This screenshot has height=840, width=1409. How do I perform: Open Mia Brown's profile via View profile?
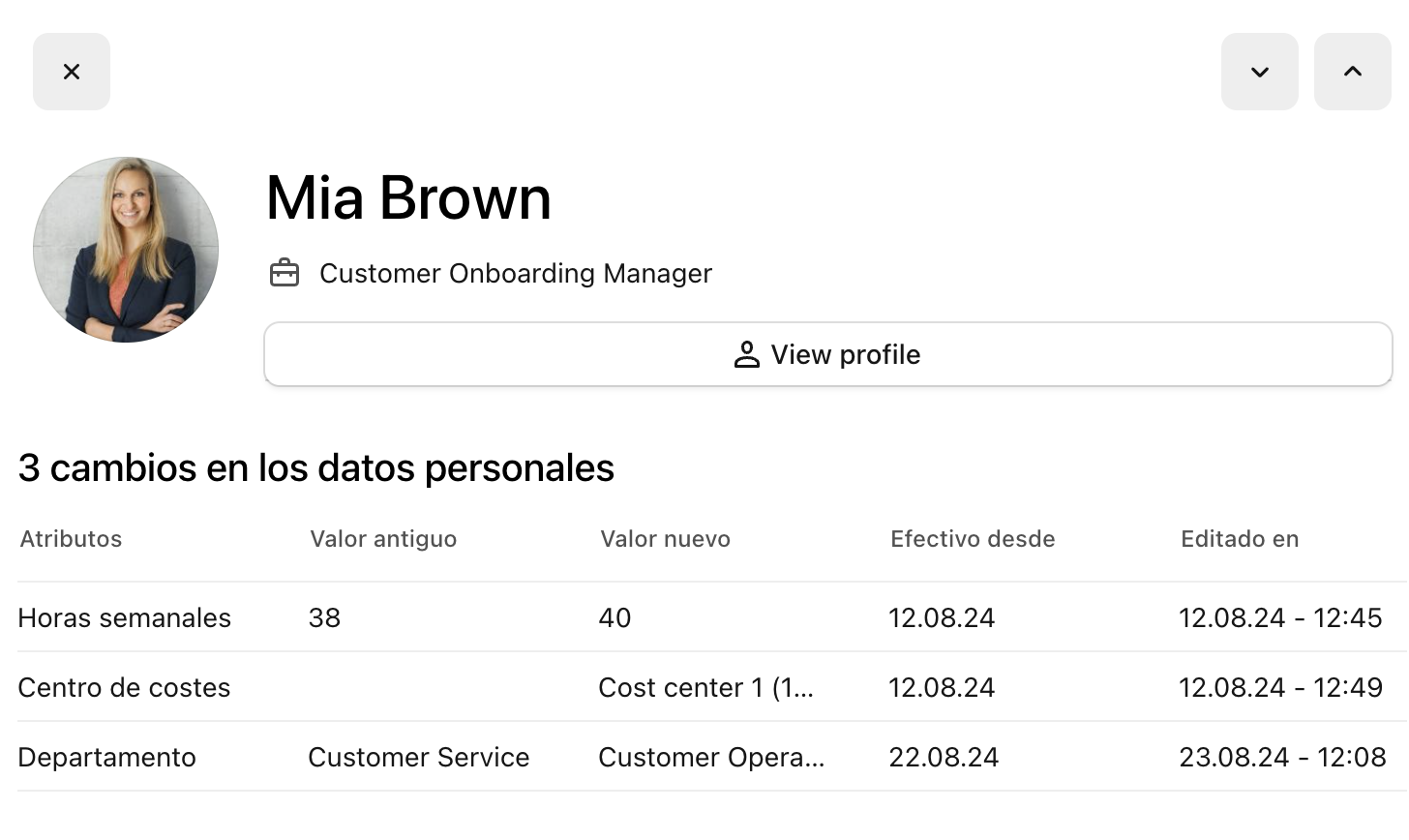[x=828, y=354]
